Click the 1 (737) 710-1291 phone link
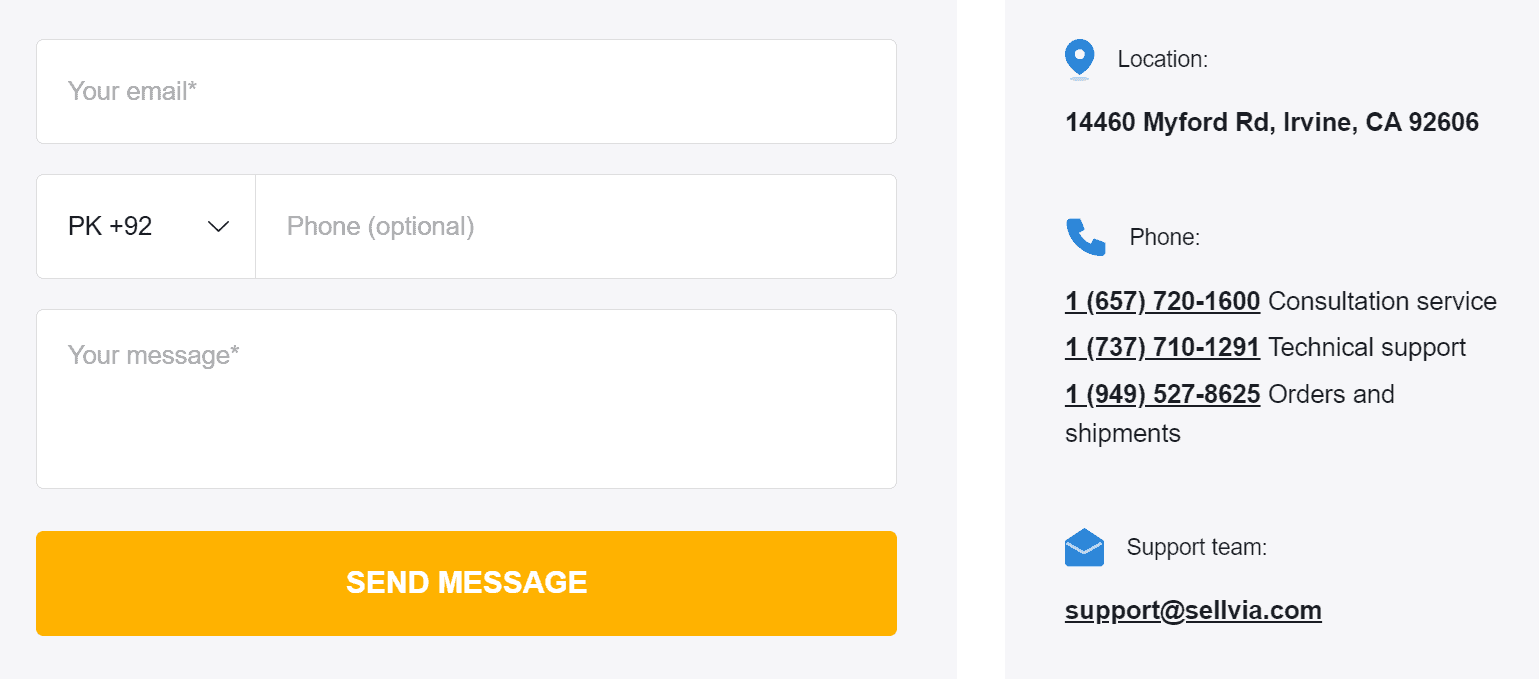 click(1162, 347)
